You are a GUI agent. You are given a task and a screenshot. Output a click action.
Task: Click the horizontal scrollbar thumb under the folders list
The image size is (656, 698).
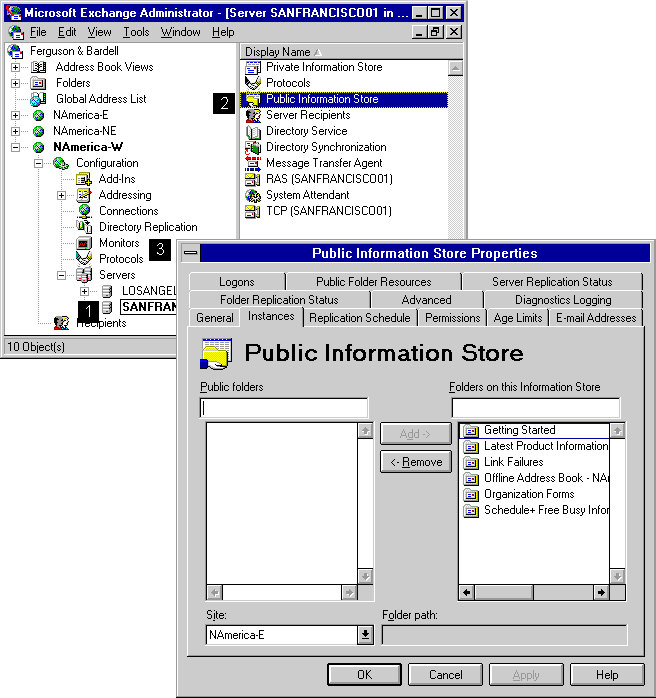[x=504, y=592]
